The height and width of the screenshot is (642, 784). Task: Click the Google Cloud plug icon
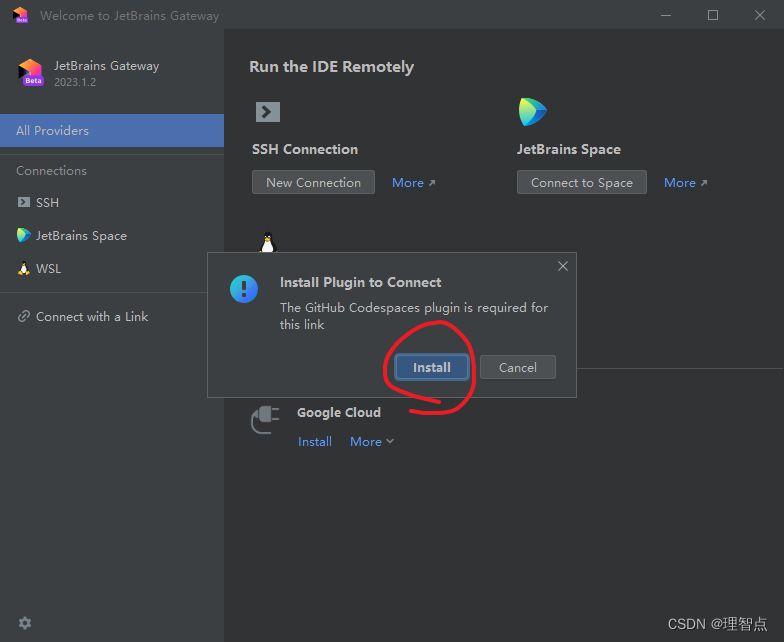[x=266, y=420]
